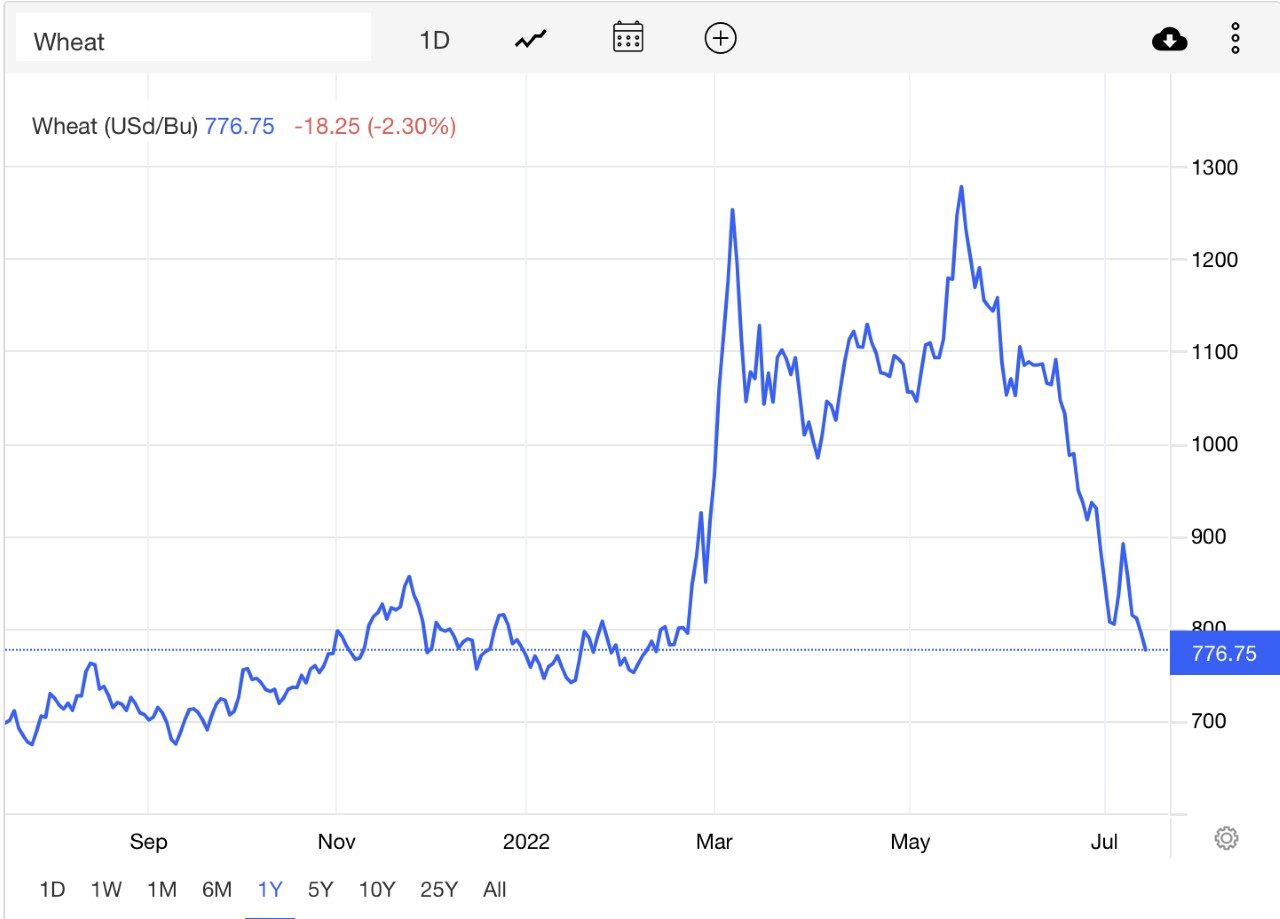Click the -18.25 (-2.30%) change value

click(375, 126)
